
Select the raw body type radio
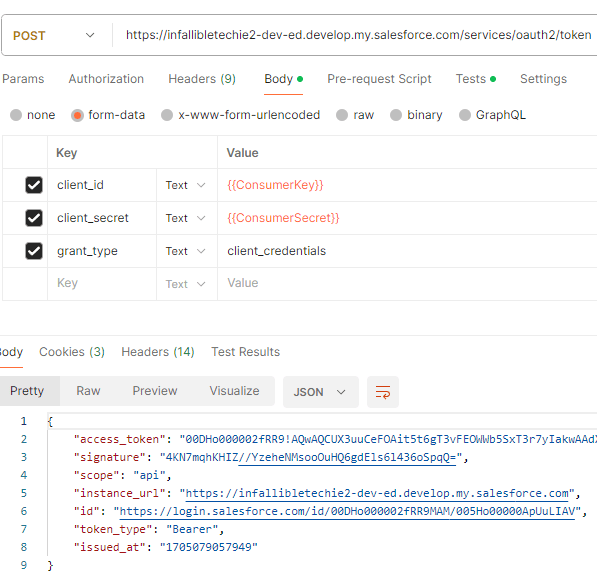[342, 115]
